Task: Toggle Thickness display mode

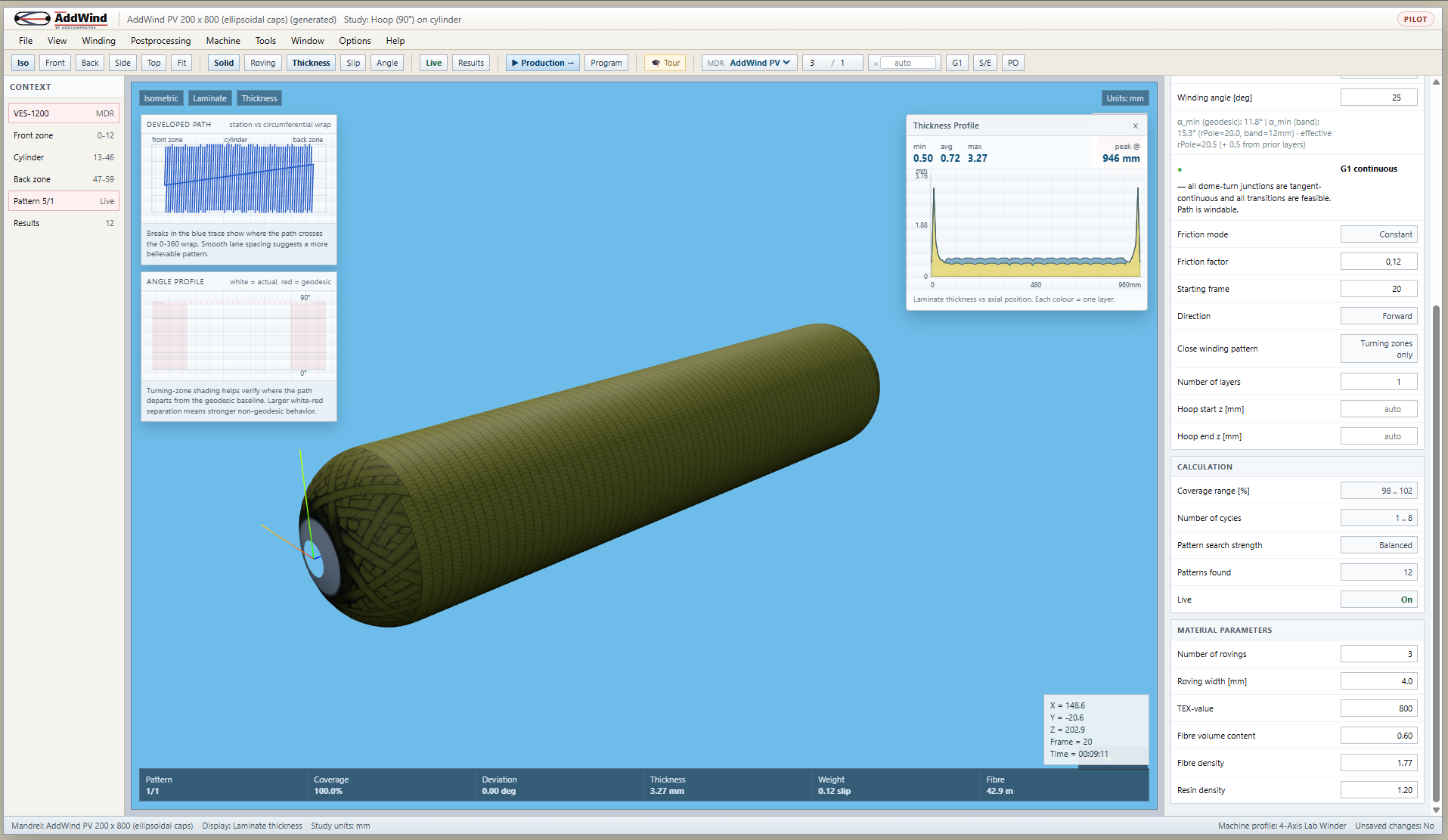Action: pos(311,63)
